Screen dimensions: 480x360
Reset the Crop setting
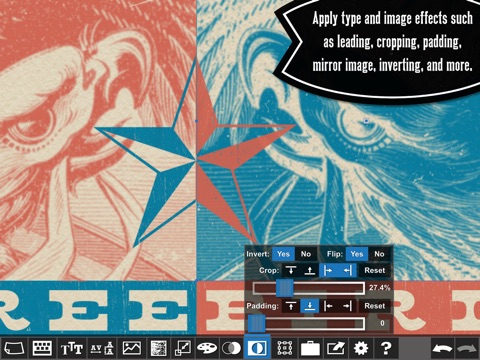(375, 270)
